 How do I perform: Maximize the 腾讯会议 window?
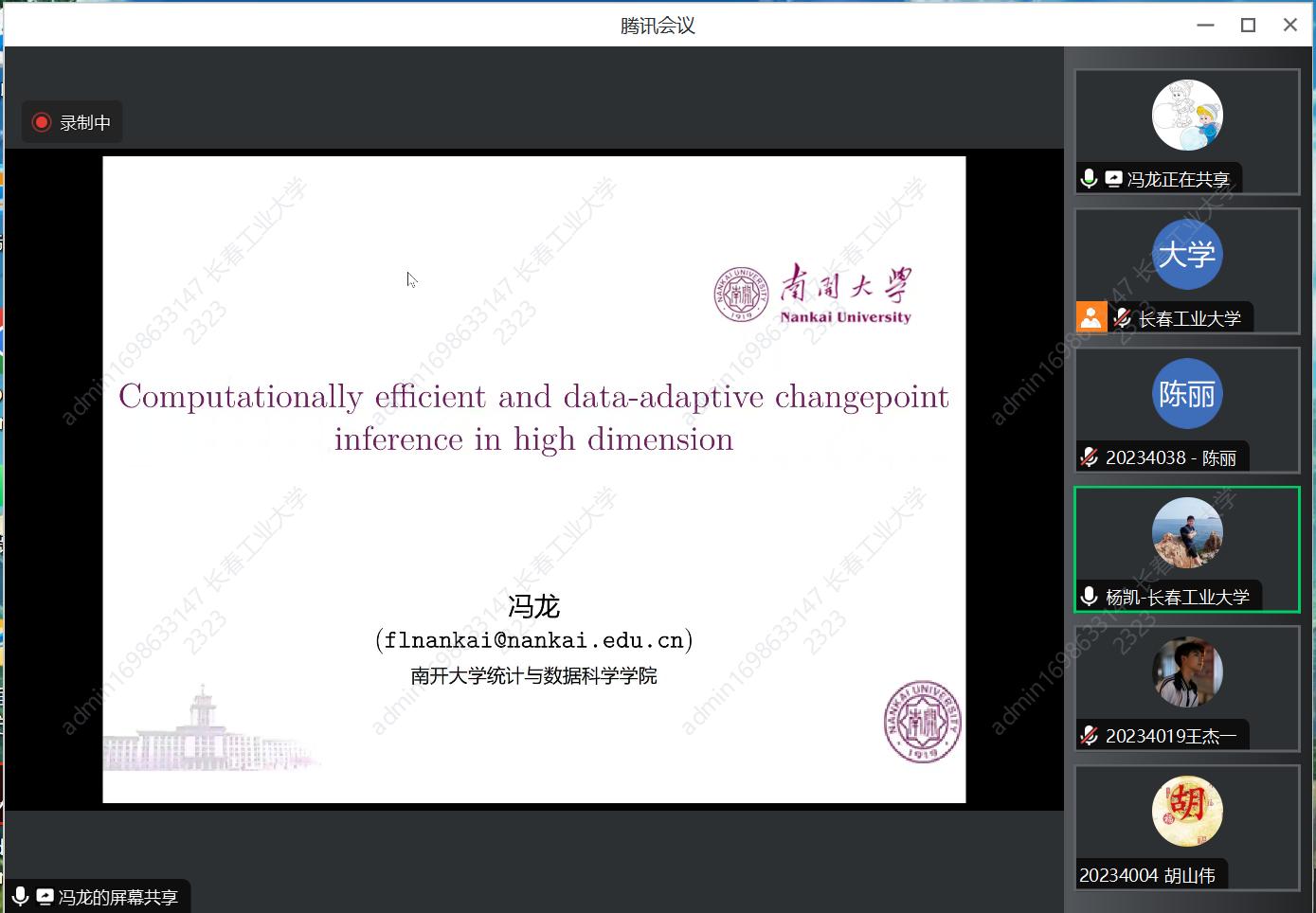pos(1248,26)
